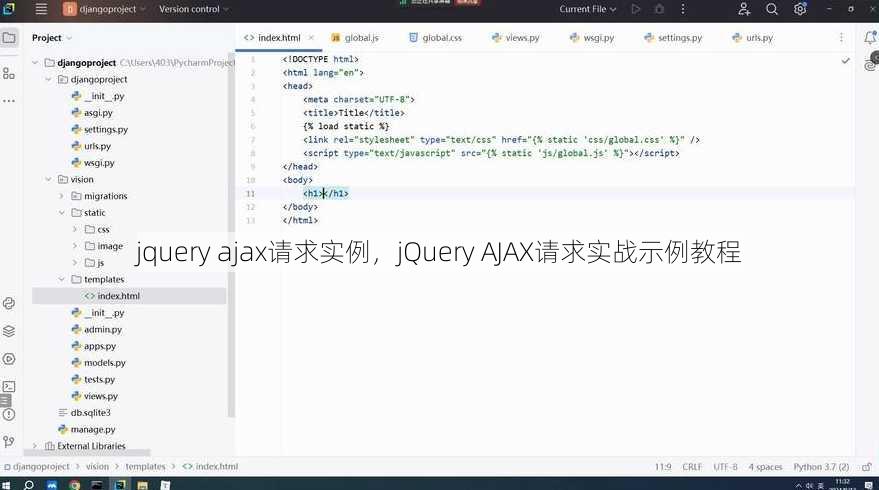Switch to the settings.py tab
This screenshot has width=879, height=490.
pos(673,38)
